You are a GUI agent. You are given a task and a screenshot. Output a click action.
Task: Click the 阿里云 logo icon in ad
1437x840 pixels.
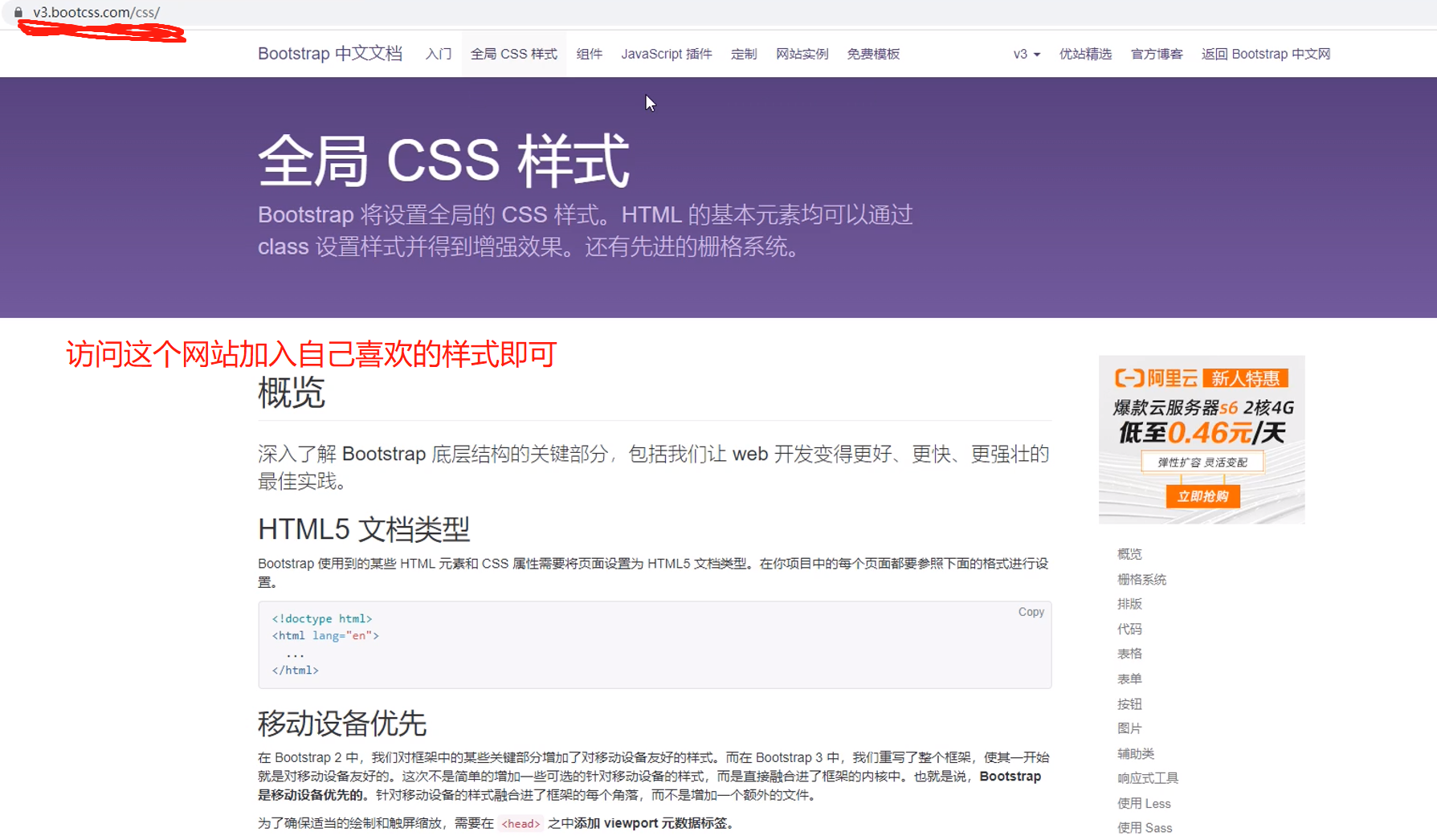coord(1129,377)
